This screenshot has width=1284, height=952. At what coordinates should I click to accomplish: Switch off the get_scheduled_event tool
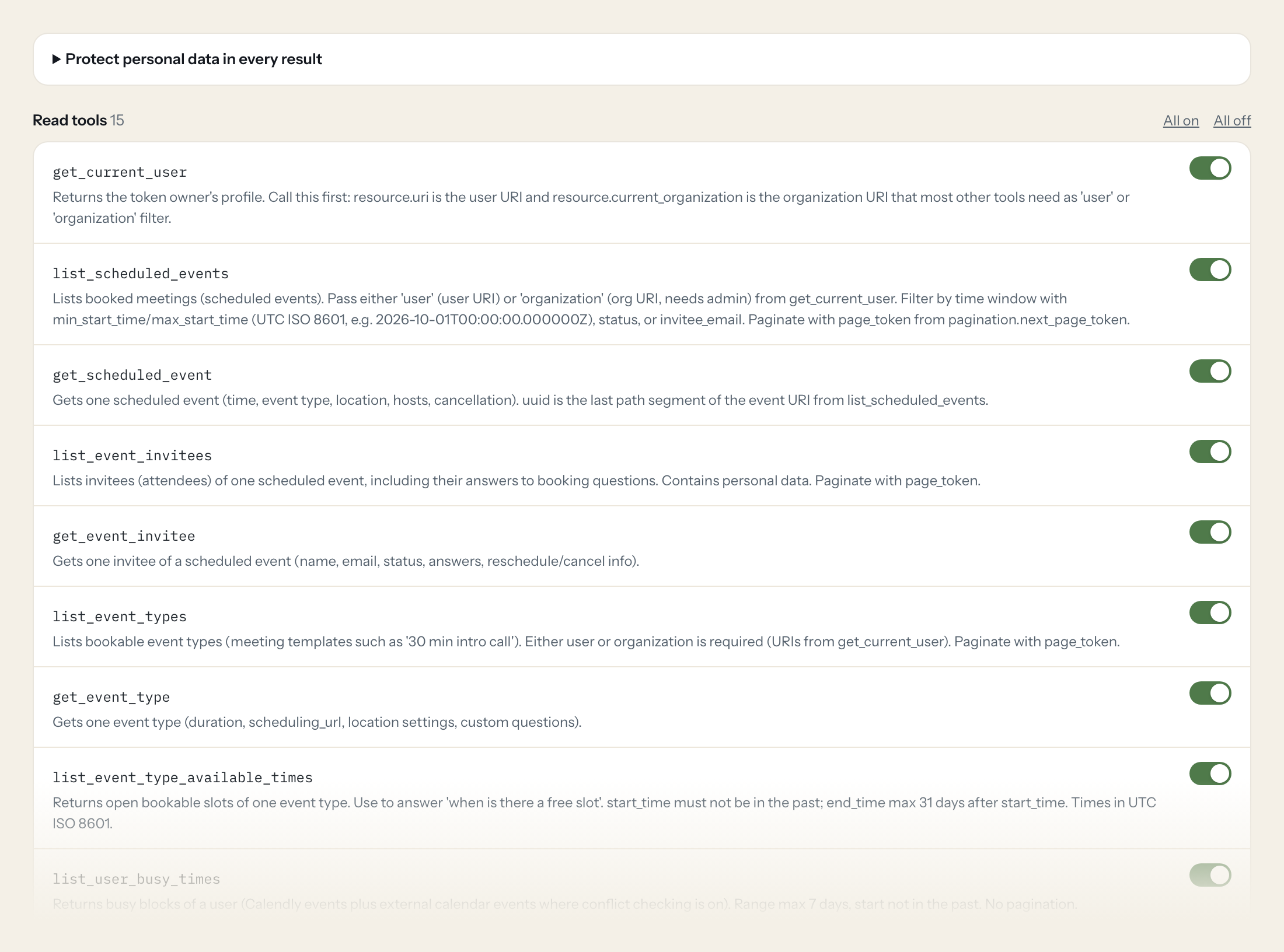tap(1210, 371)
